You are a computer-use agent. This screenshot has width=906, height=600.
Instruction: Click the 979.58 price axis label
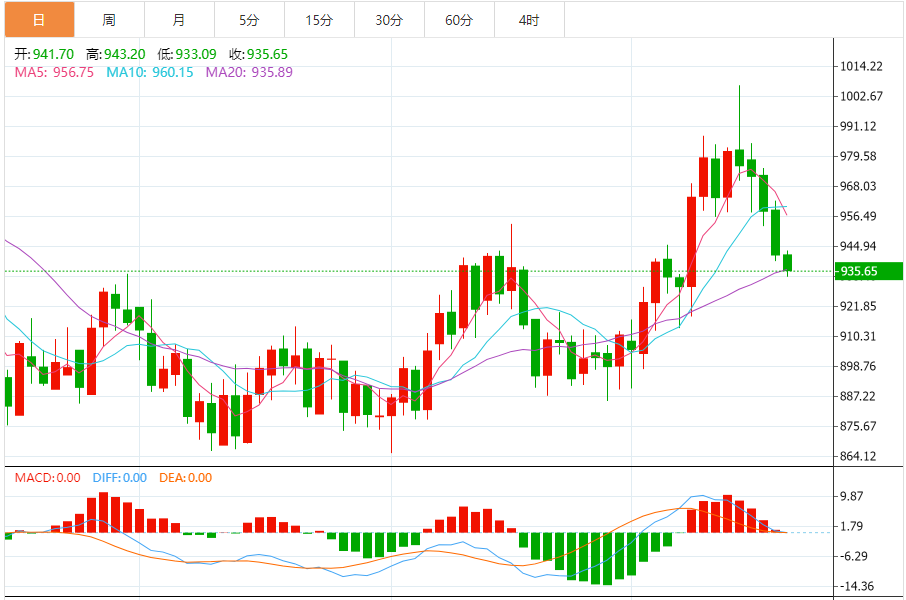858,157
